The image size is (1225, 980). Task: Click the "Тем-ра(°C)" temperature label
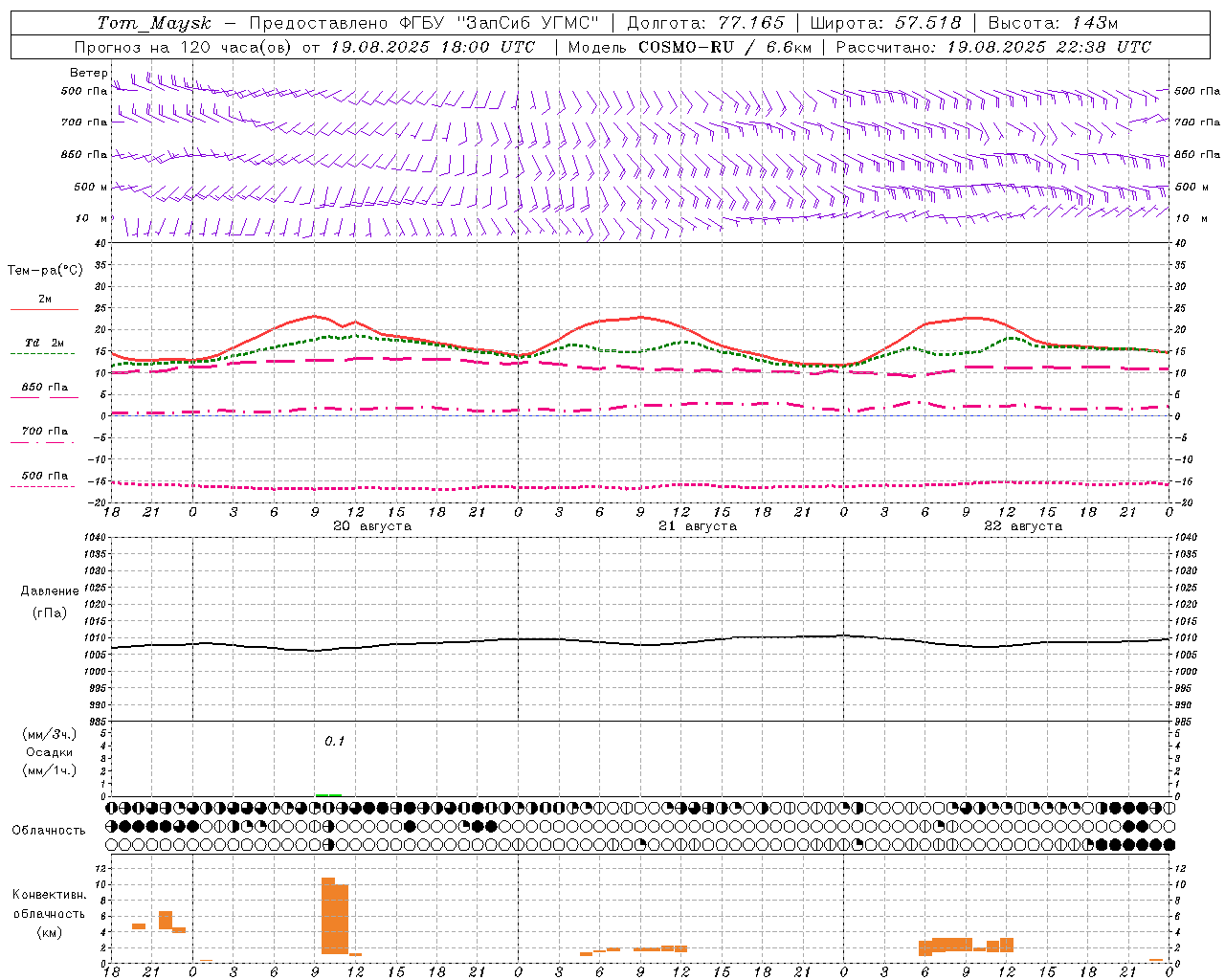[45, 271]
